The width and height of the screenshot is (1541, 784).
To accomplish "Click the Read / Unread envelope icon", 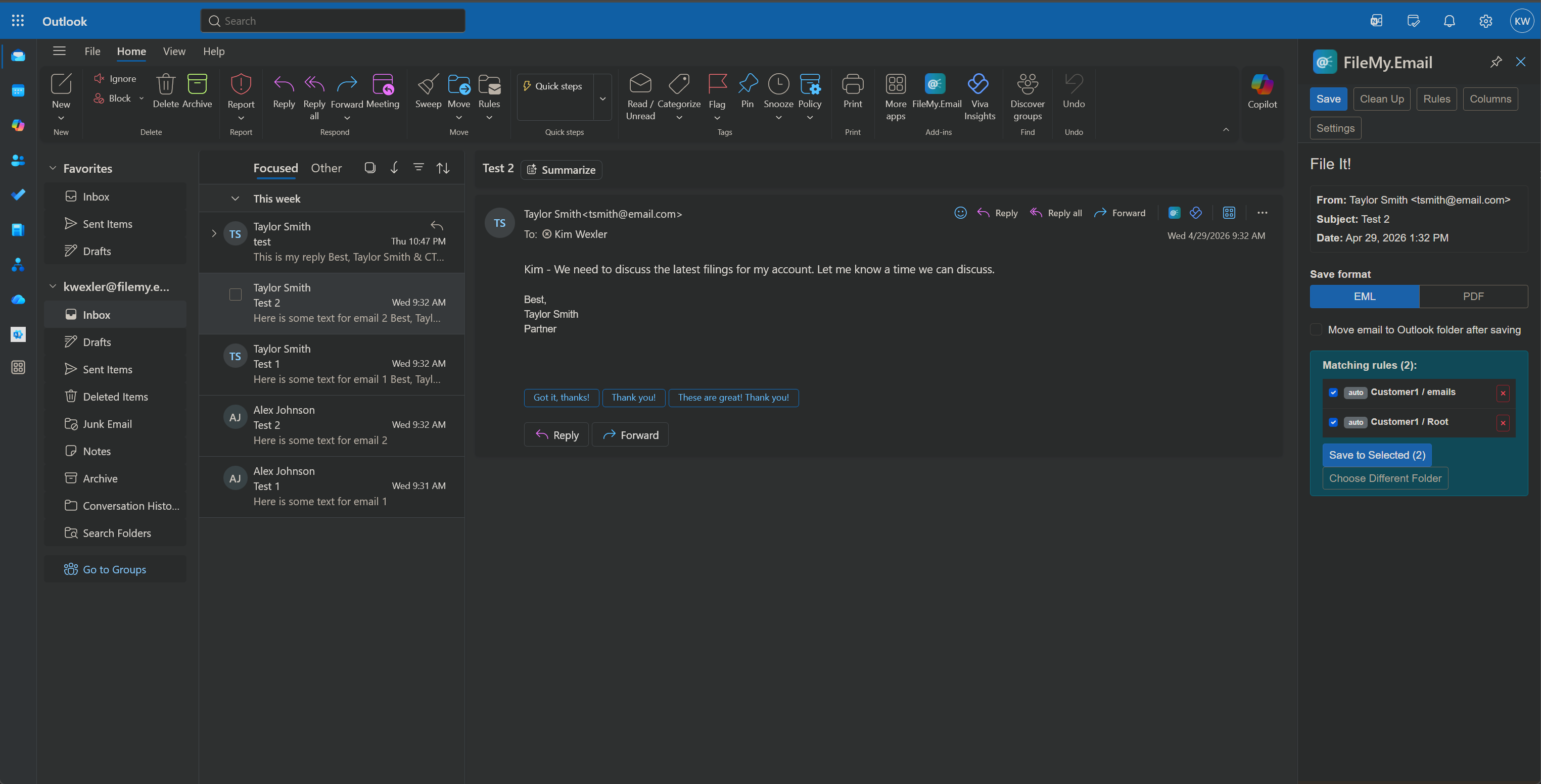I will [x=640, y=84].
